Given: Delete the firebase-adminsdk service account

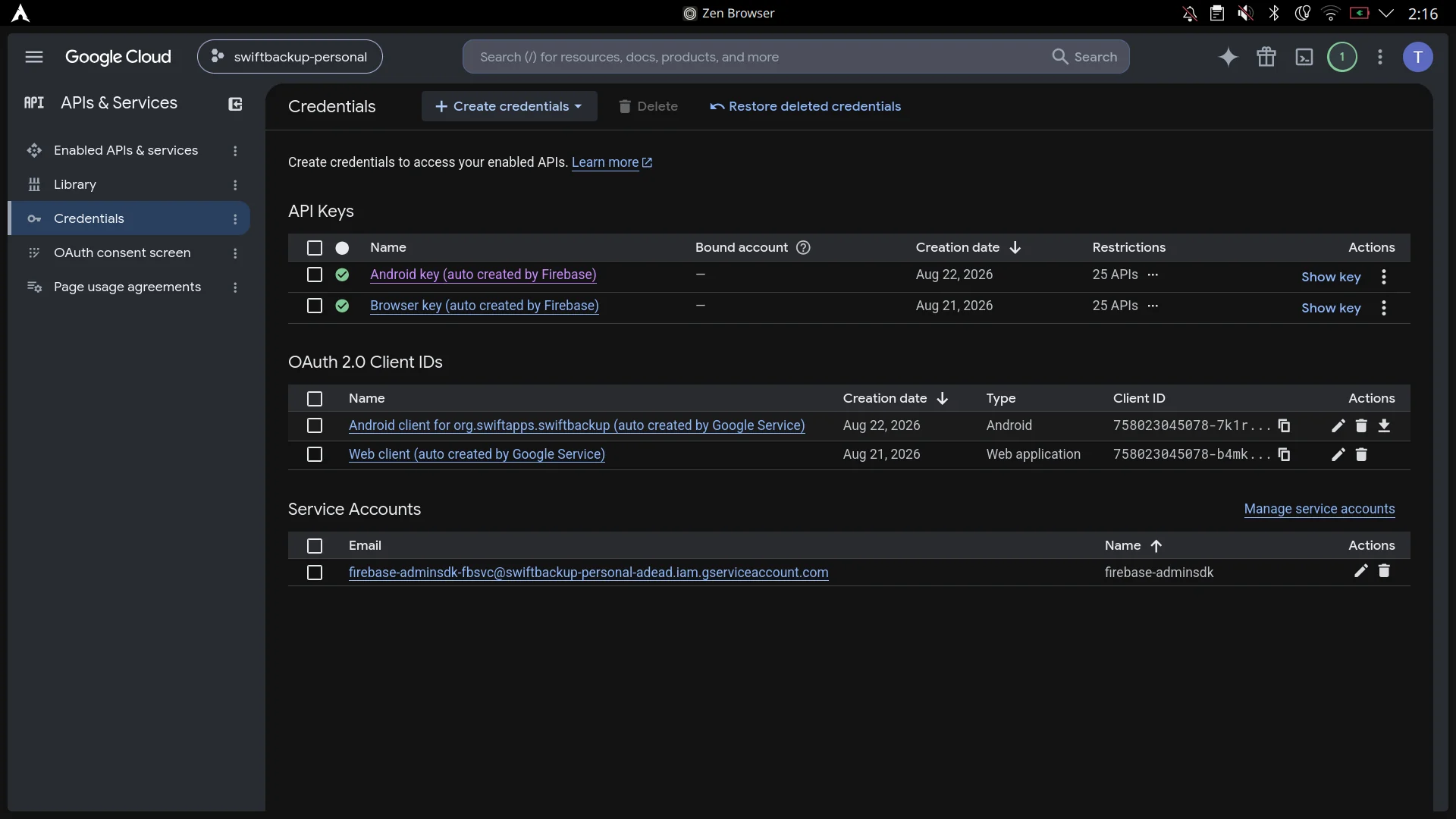Looking at the screenshot, I should coord(1384,570).
